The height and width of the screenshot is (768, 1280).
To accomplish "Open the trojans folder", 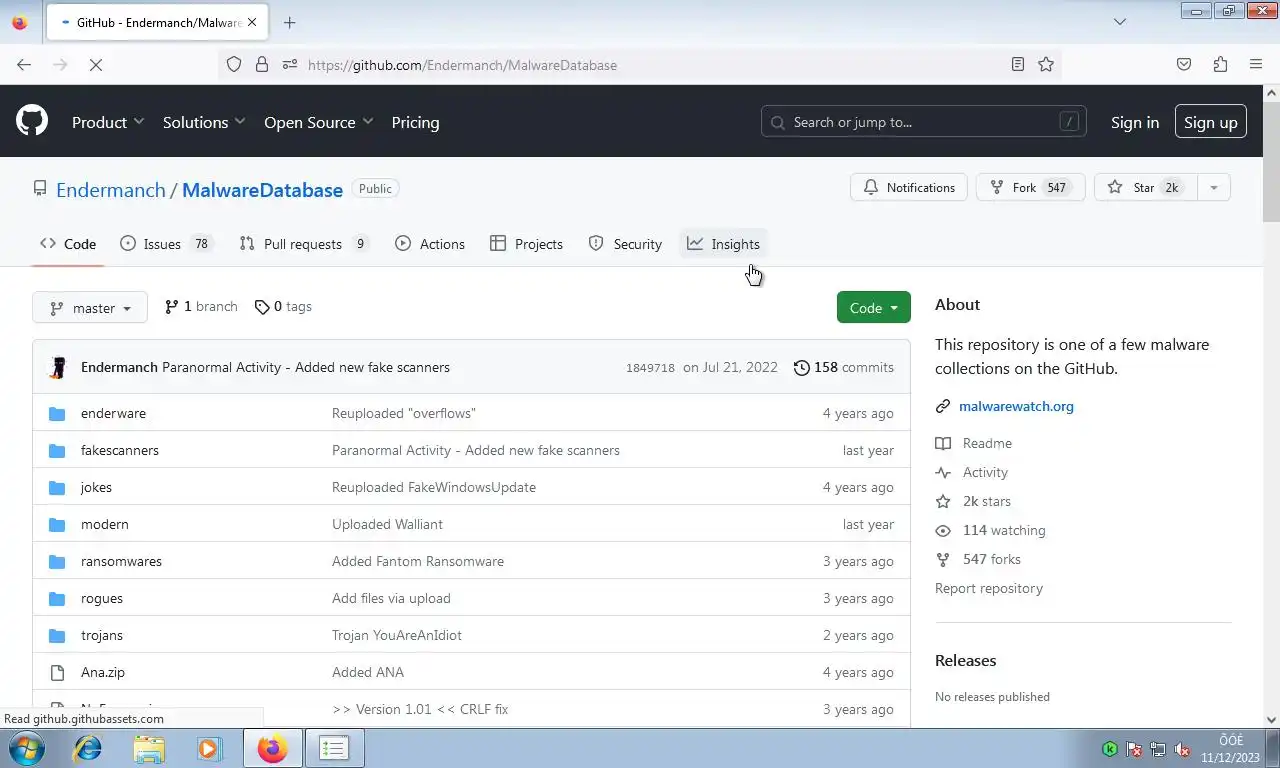I will pos(102,635).
